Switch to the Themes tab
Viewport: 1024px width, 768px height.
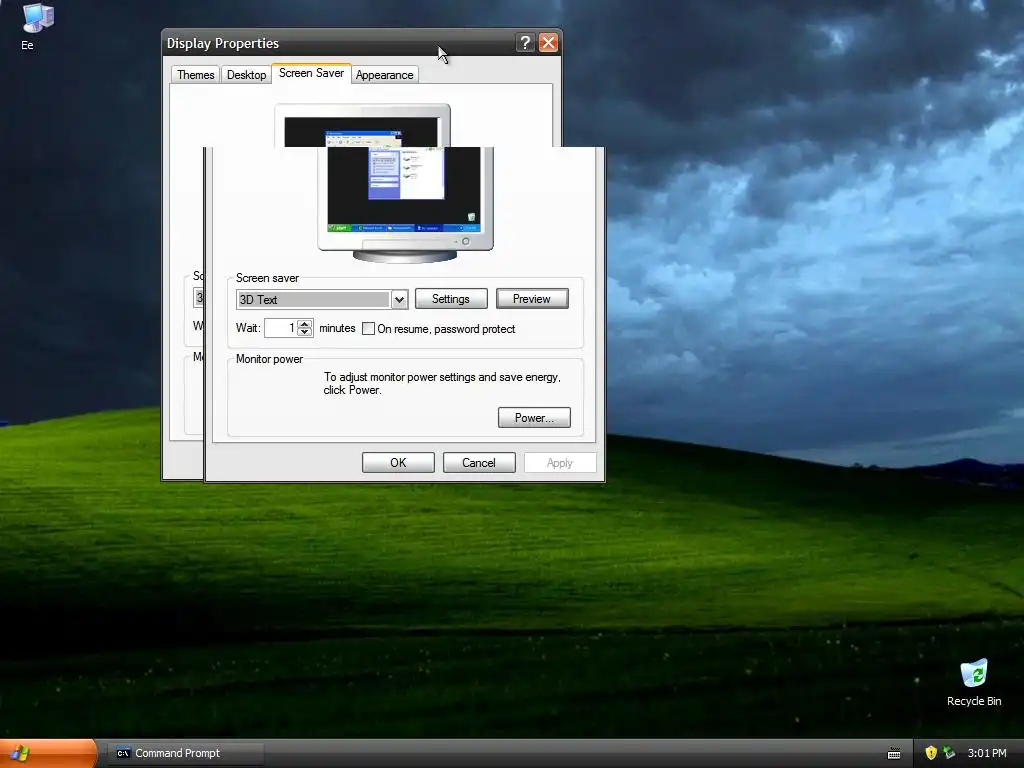tap(195, 75)
